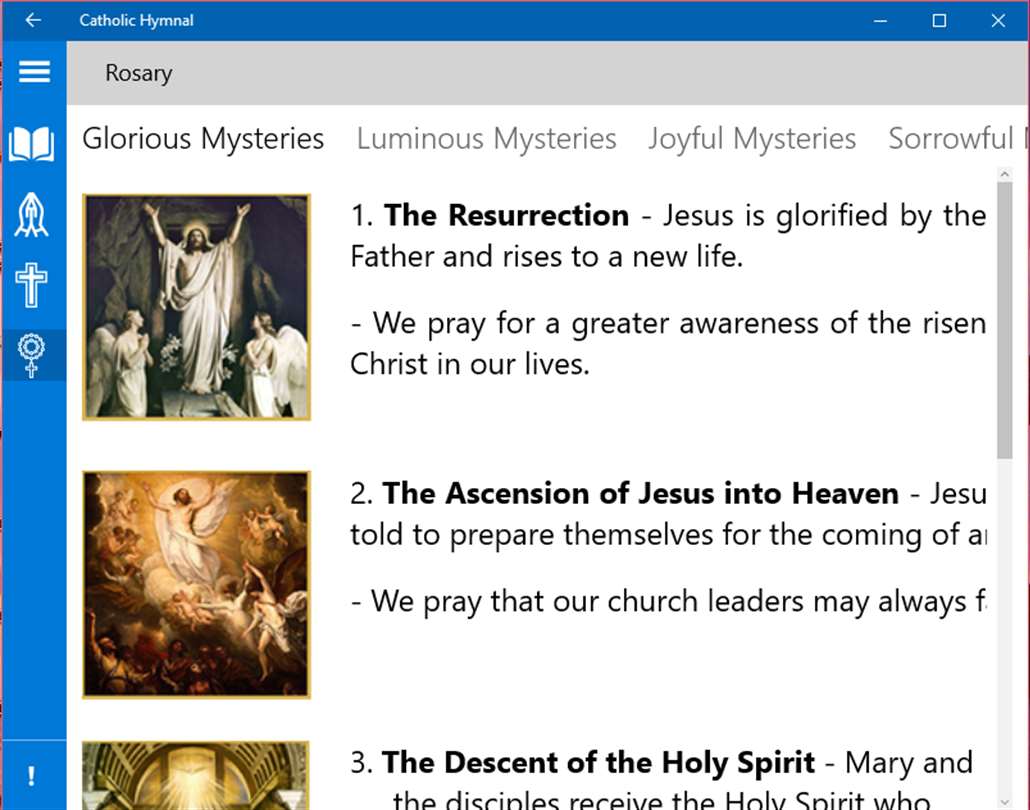This screenshot has width=1030, height=810.
Task: Open the hamburger navigation menu
Action: pos(34,72)
